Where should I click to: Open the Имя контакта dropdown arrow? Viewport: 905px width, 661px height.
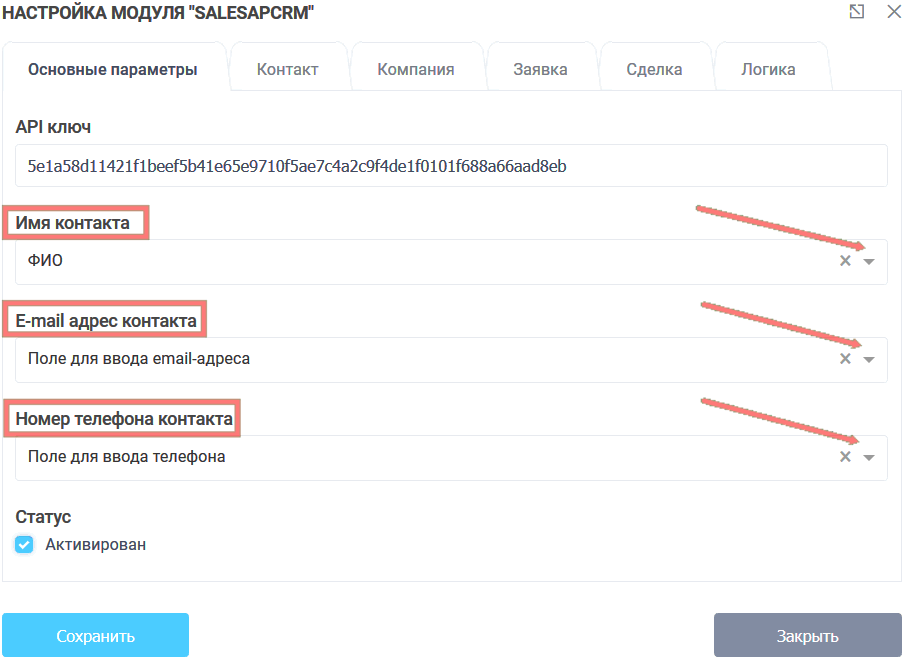tap(868, 261)
